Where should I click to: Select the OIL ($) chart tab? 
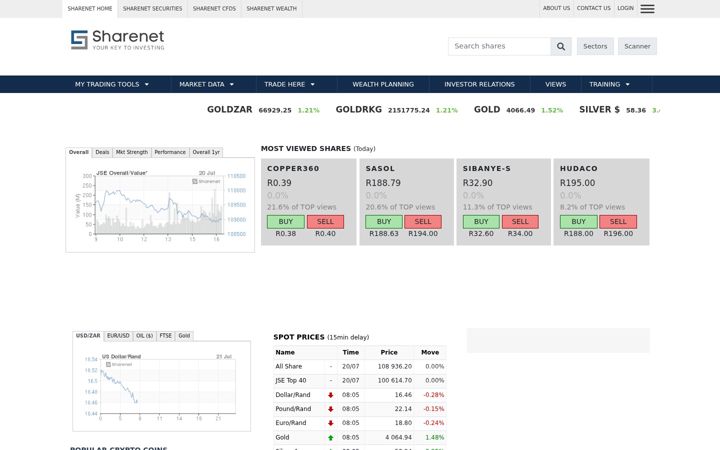pyautogui.click(x=145, y=336)
